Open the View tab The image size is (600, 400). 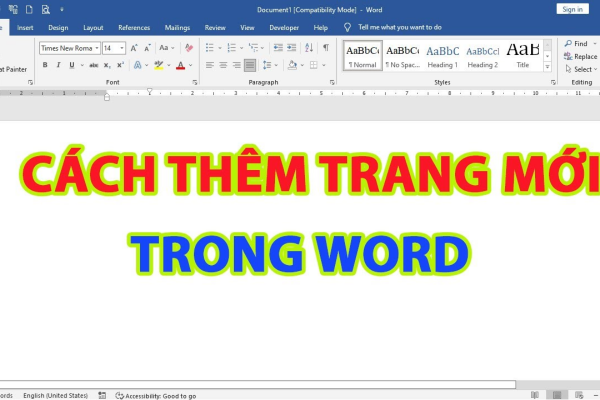[x=247, y=28]
